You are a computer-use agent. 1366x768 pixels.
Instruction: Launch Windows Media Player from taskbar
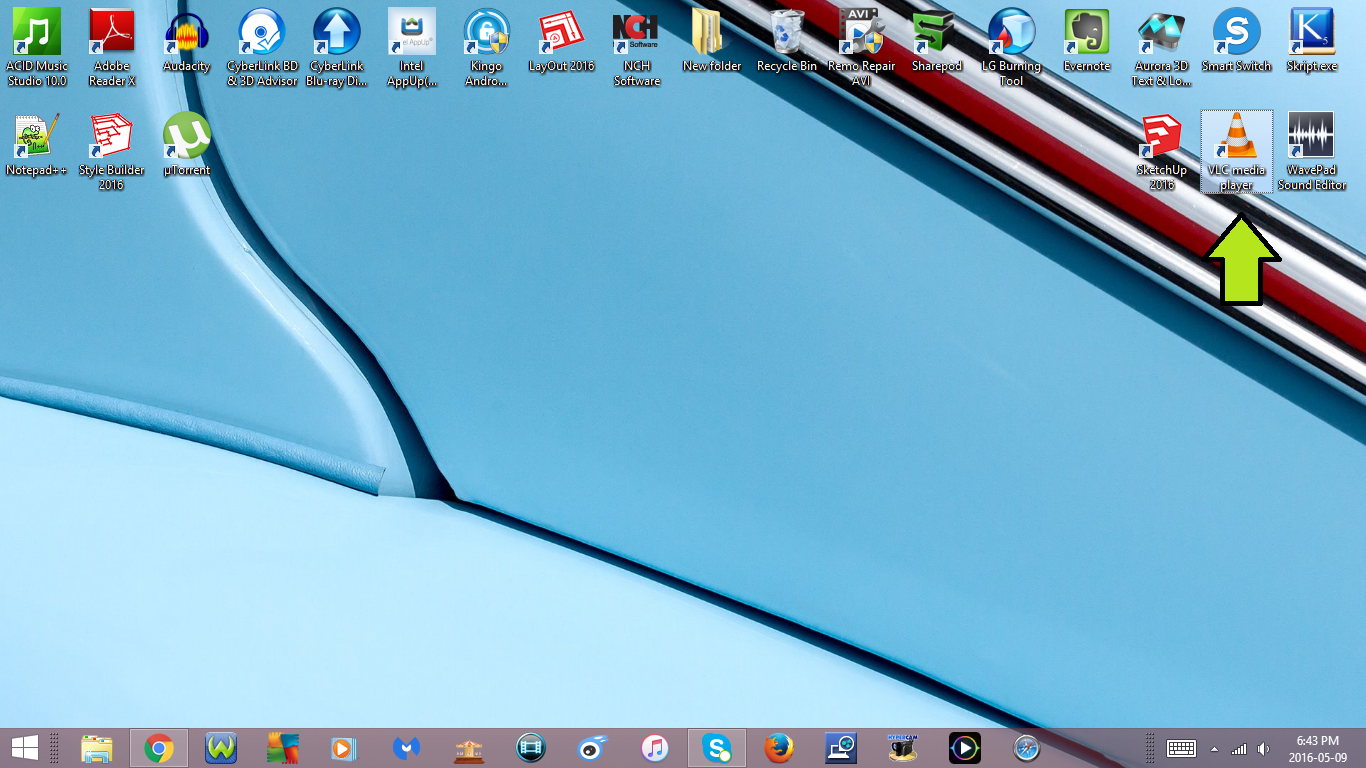tap(345, 747)
